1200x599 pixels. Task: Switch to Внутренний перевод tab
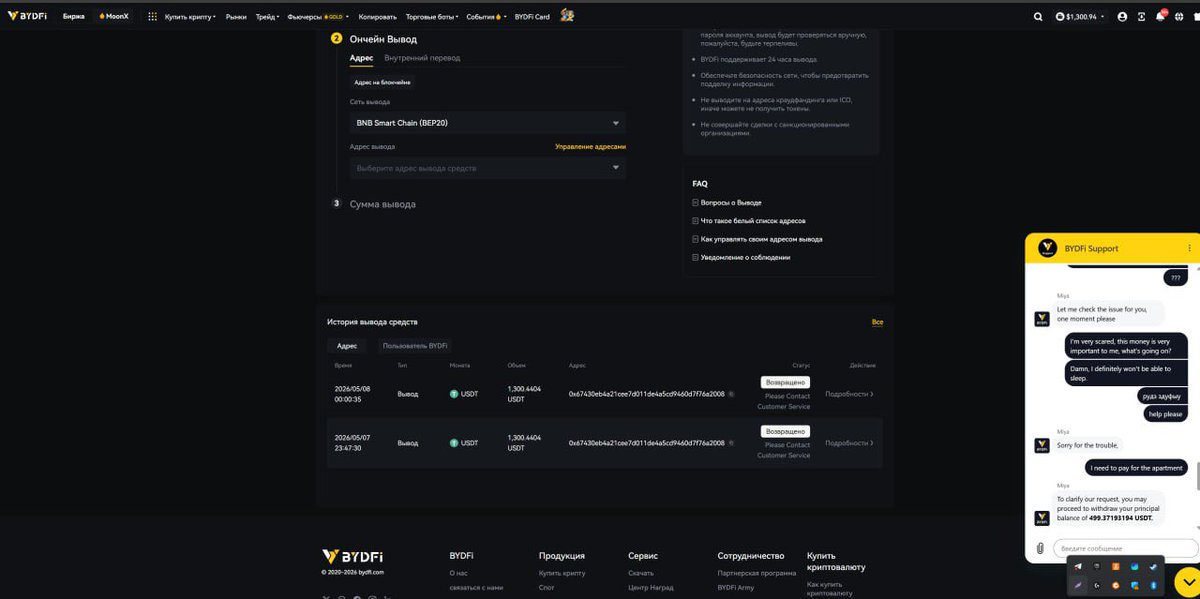point(422,58)
